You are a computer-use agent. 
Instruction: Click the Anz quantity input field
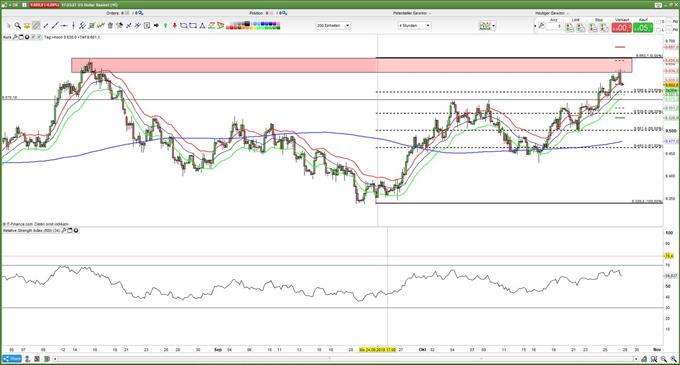tap(554, 26)
